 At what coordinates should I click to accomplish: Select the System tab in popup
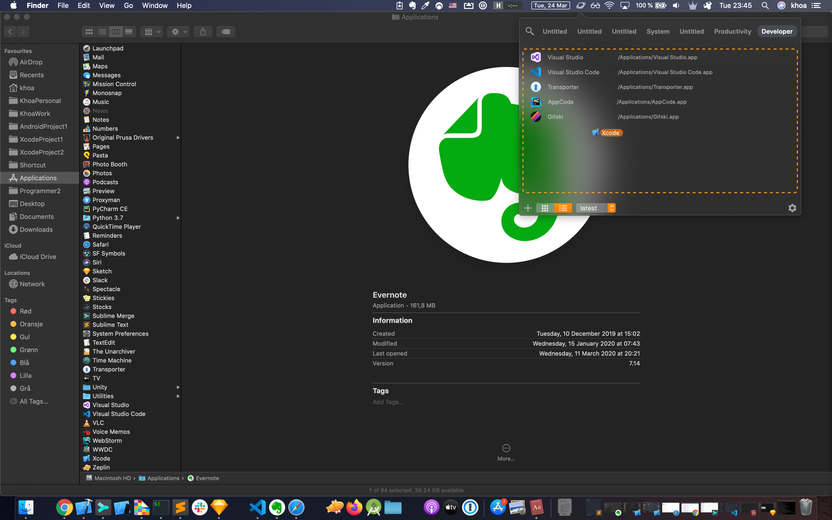click(658, 31)
